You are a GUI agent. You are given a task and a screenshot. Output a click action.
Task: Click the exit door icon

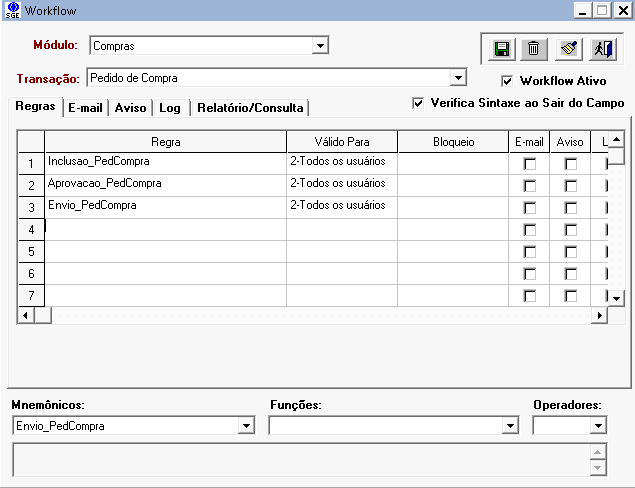coord(601,48)
